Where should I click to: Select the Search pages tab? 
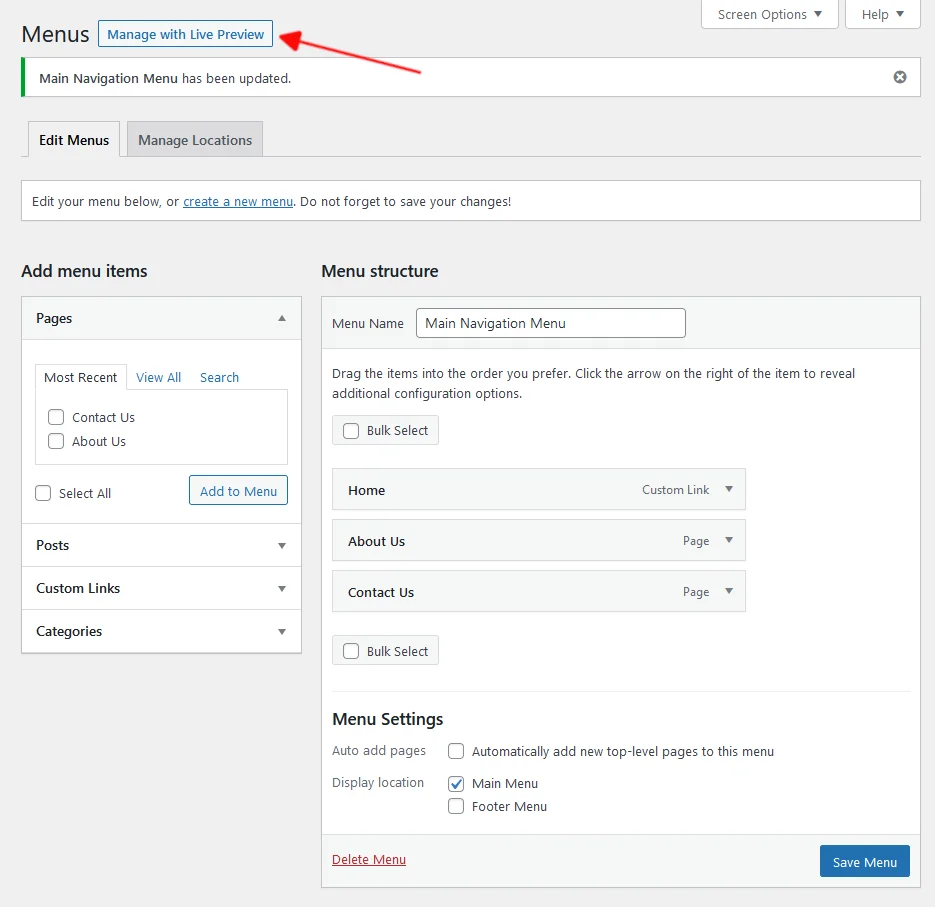[219, 377]
